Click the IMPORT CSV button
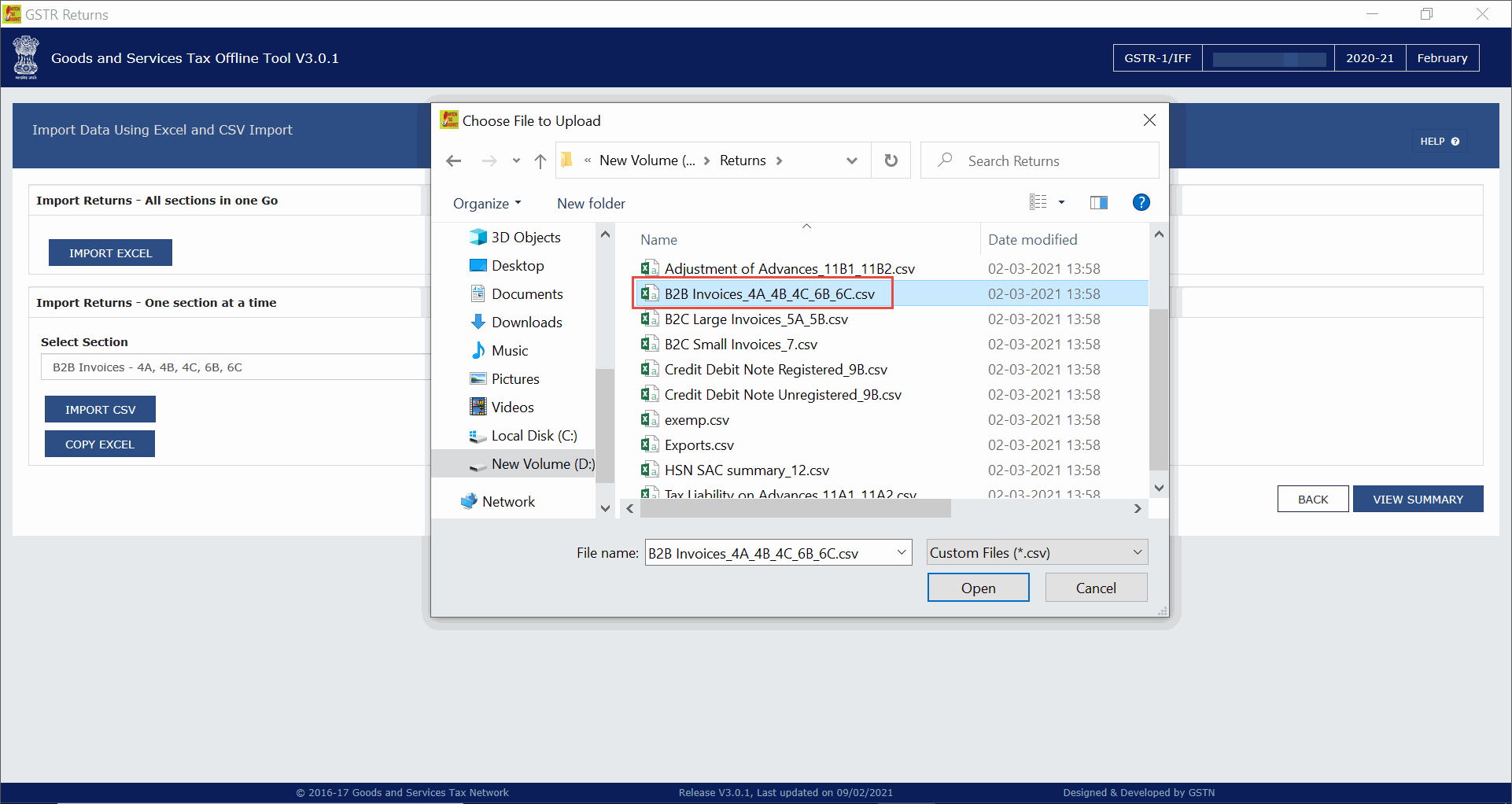This screenshot has width=1512, height=804. [100, 409]
